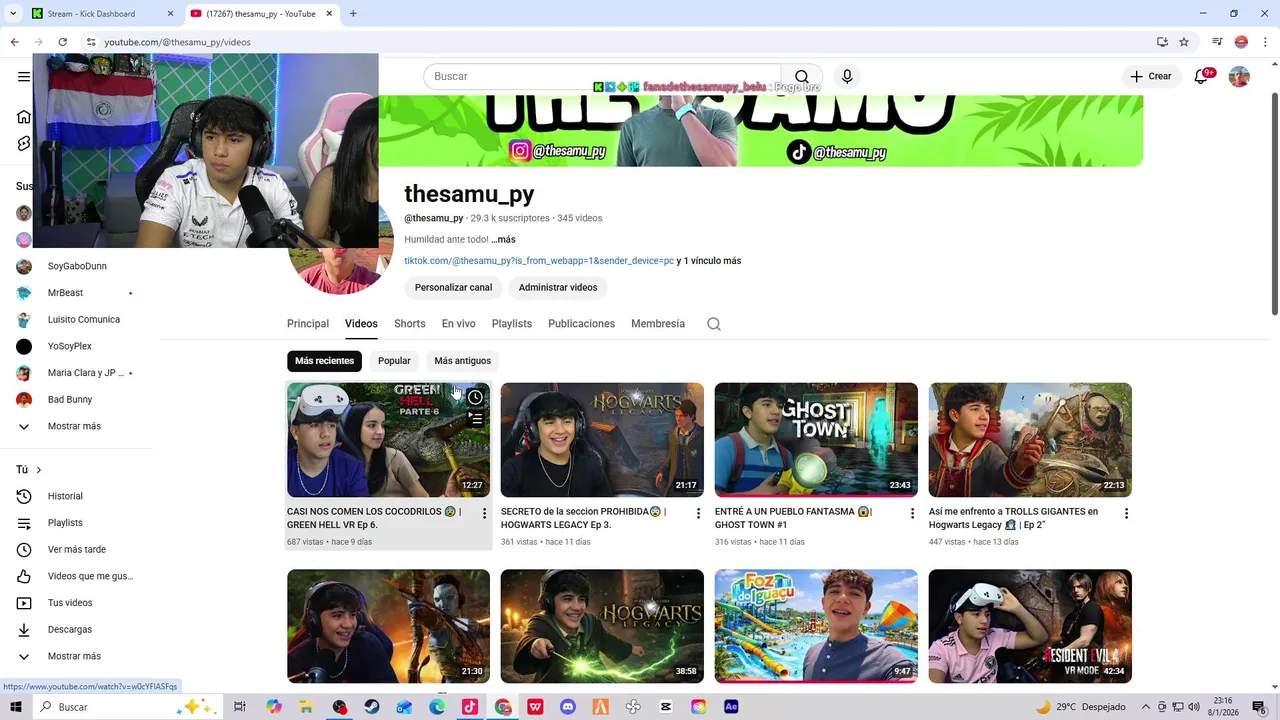The height and width of the screenshot is (720, 1280).
Task: Switch to the Stream - Kick Dashboard tab
Action: [100, 14]
